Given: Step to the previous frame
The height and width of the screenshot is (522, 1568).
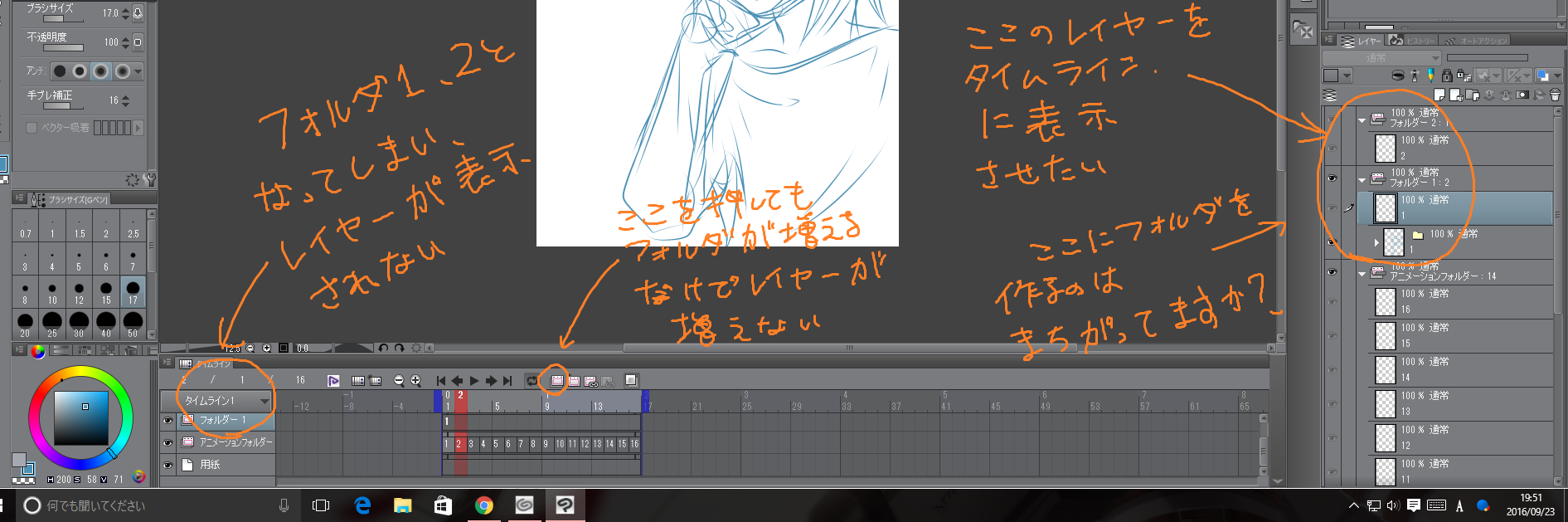Looking at the screenshot, I should click(x=457, y=381).
